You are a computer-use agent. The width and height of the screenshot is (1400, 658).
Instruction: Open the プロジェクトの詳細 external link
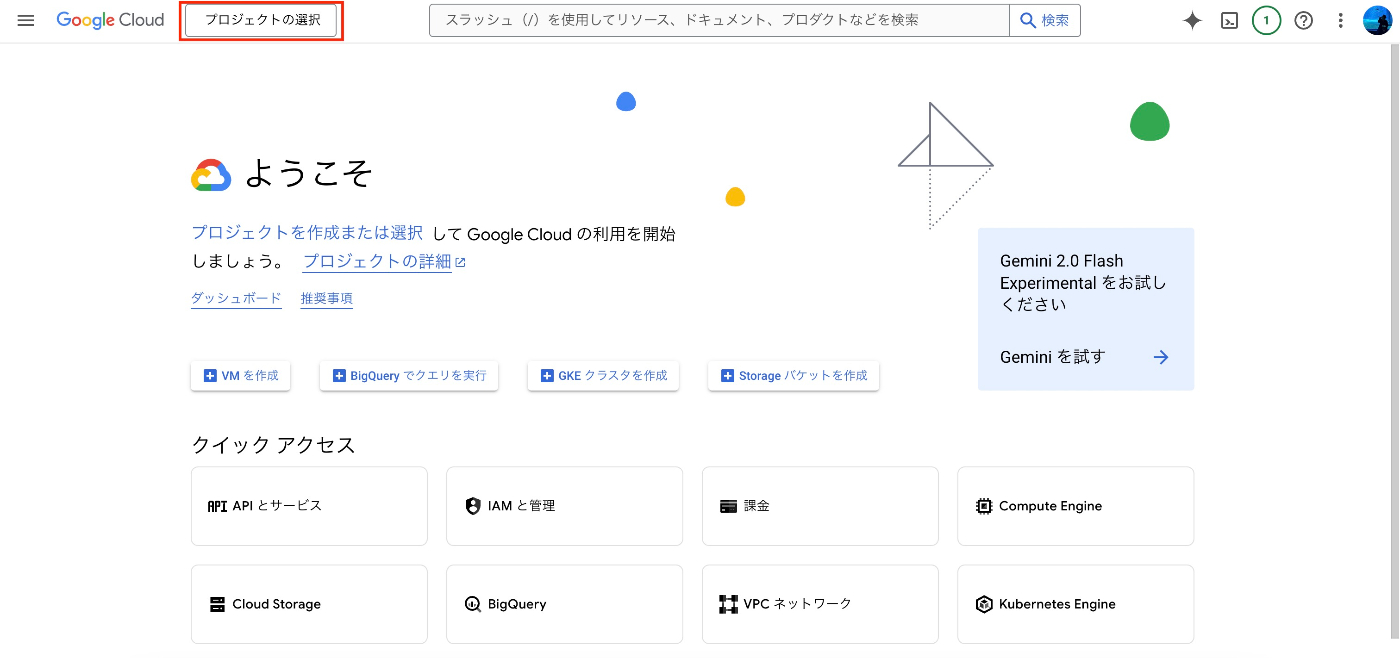(x=384, y=262)
